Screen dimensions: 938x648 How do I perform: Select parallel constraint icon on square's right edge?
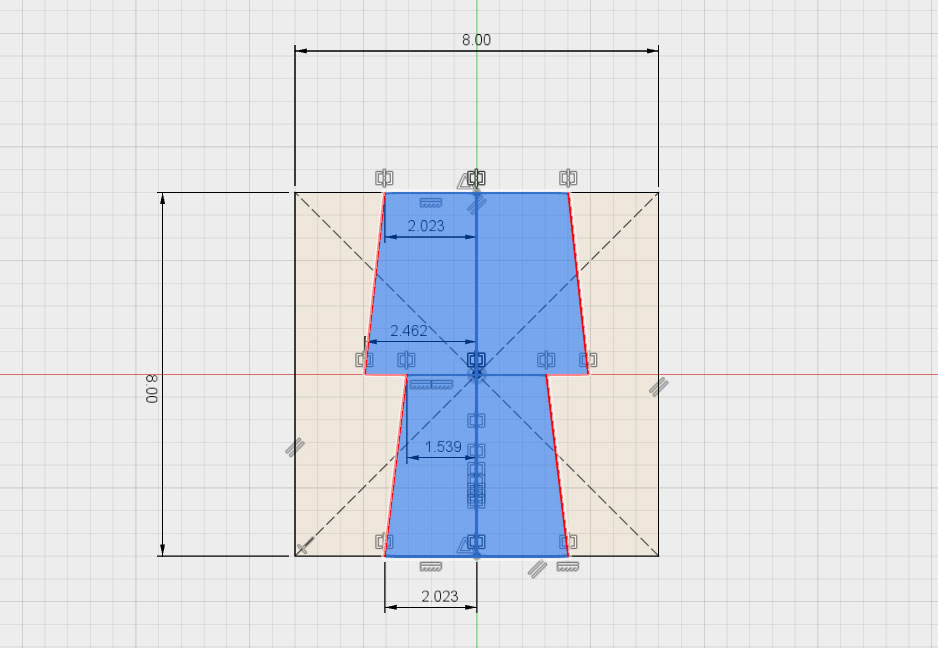coord(658,386)
